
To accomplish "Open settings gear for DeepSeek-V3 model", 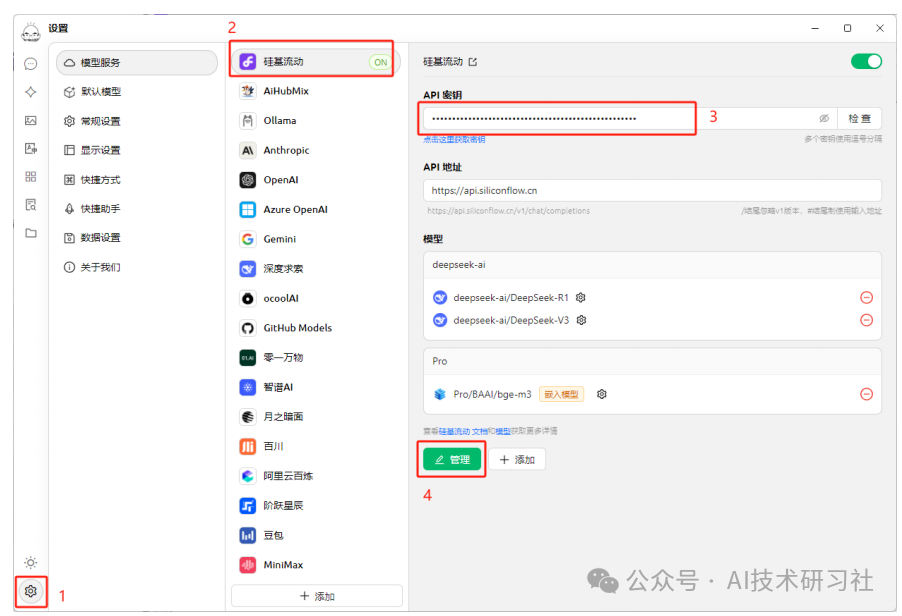I will pyautogui.click(x=581, y=320).
